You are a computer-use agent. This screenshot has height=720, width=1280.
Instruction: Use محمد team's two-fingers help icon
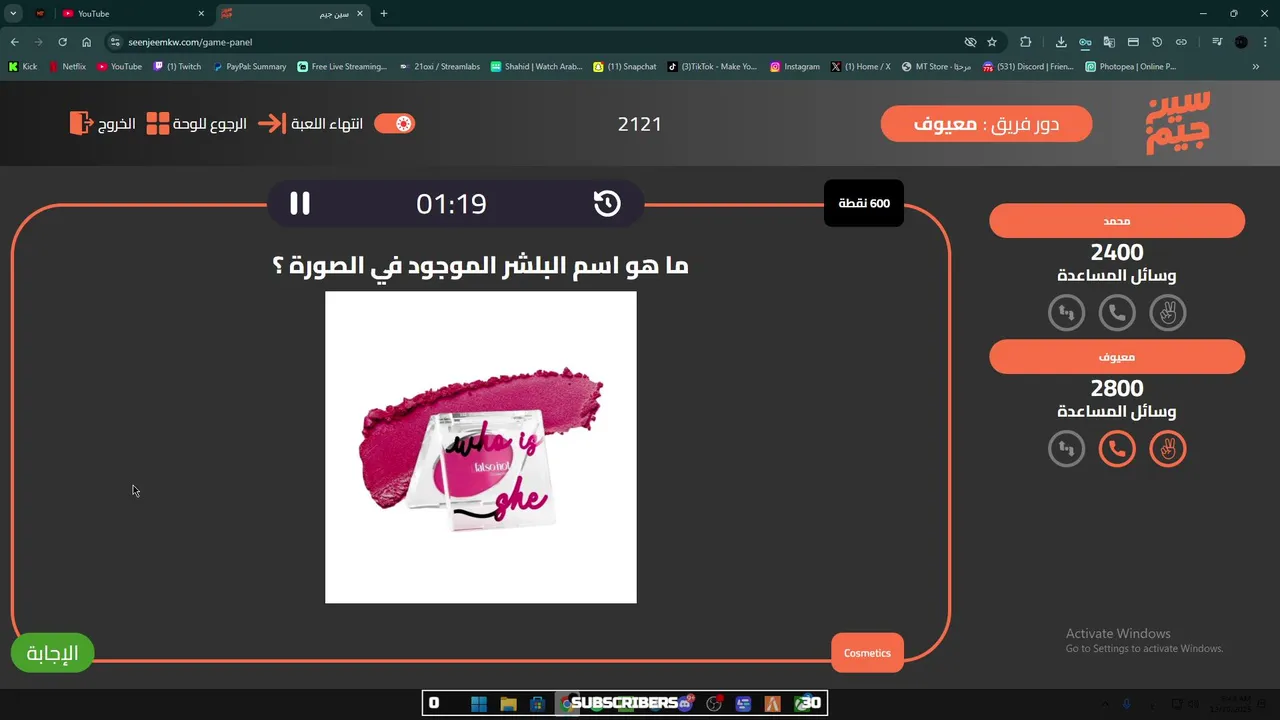tap(1167, 313)
